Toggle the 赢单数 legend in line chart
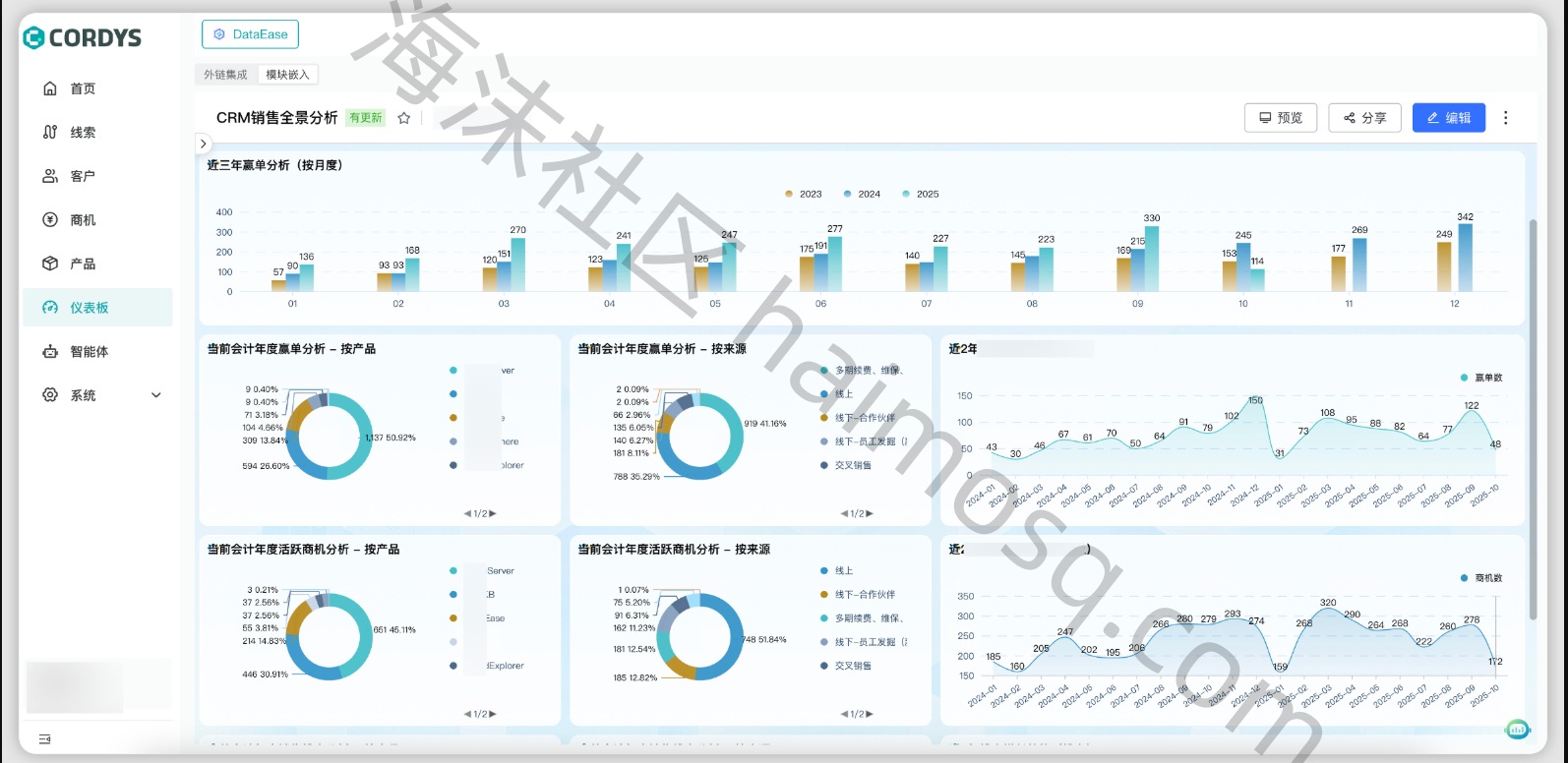Image resolution: width=1568 pixels, height=763 pixels. coord(1481,378)
